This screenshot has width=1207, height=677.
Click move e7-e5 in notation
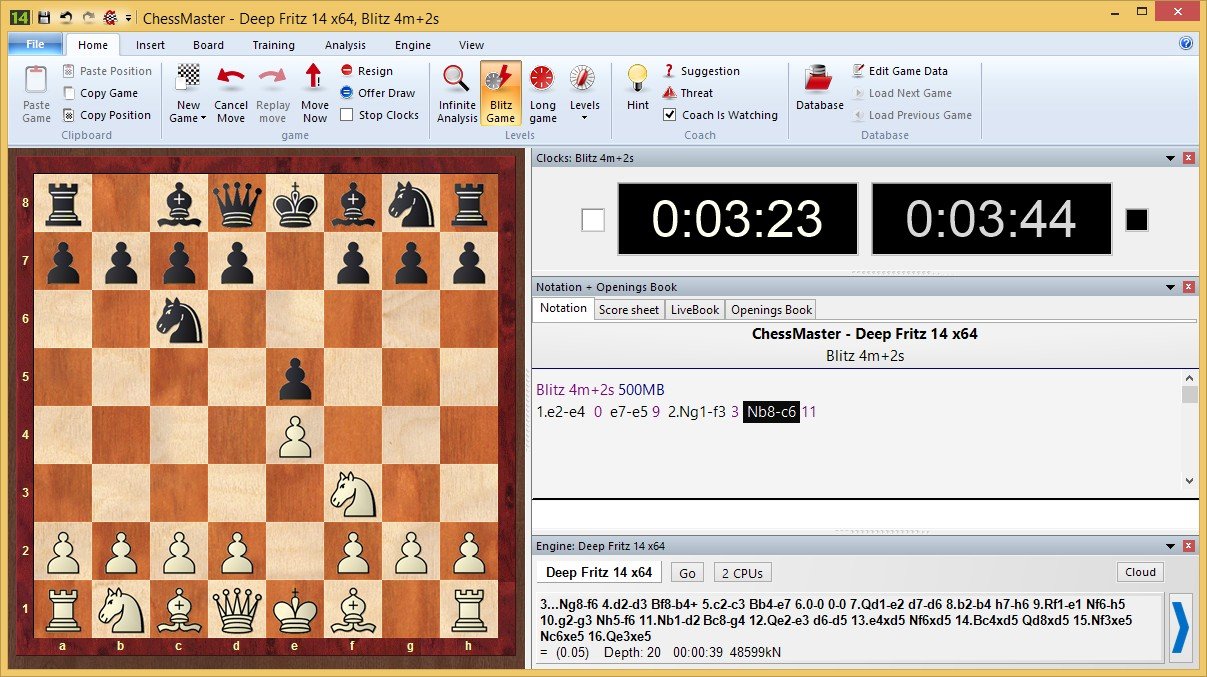tap(628, 412)
